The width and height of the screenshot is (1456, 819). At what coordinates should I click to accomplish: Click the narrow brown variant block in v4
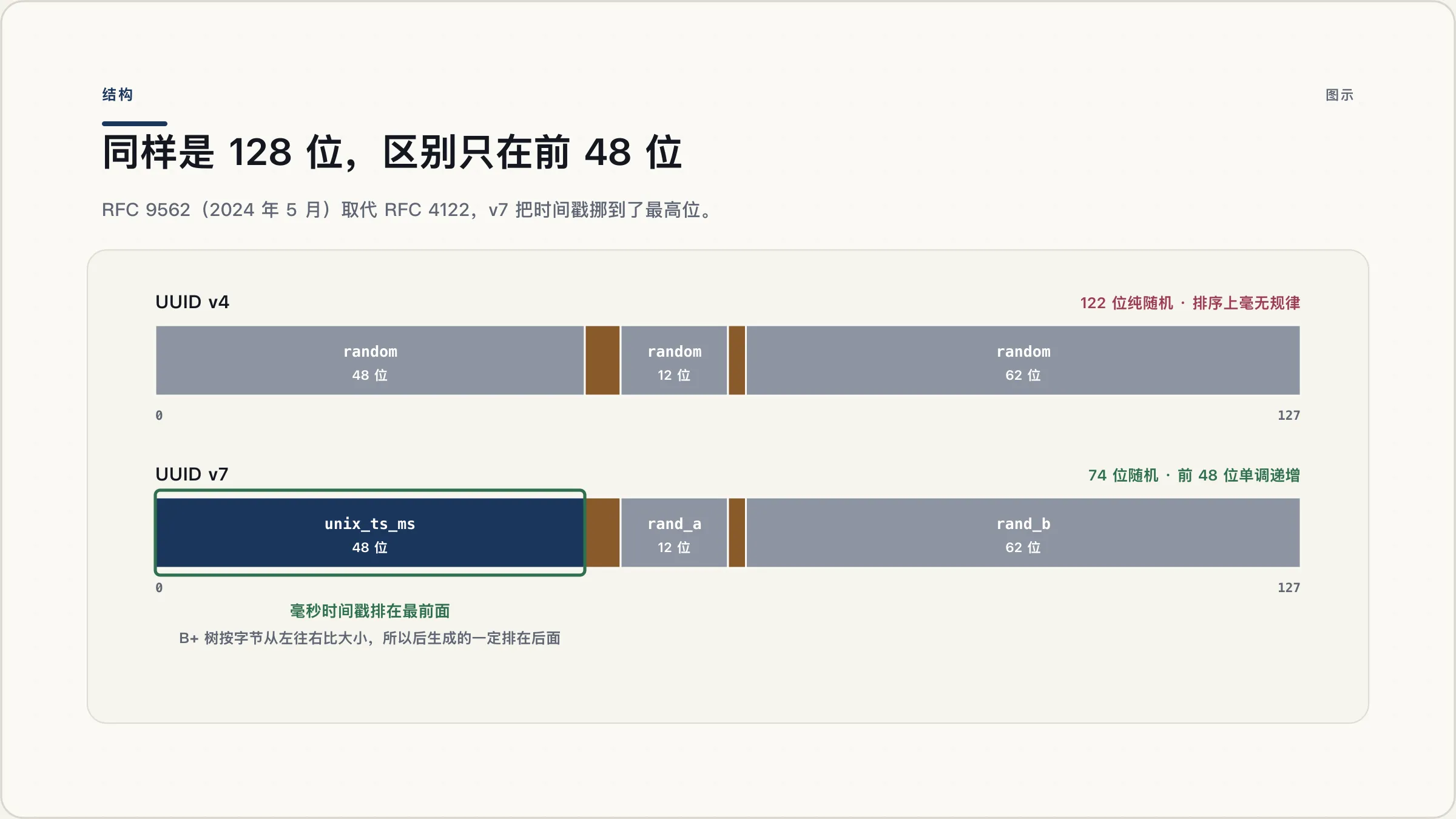(x=736, y=360)
